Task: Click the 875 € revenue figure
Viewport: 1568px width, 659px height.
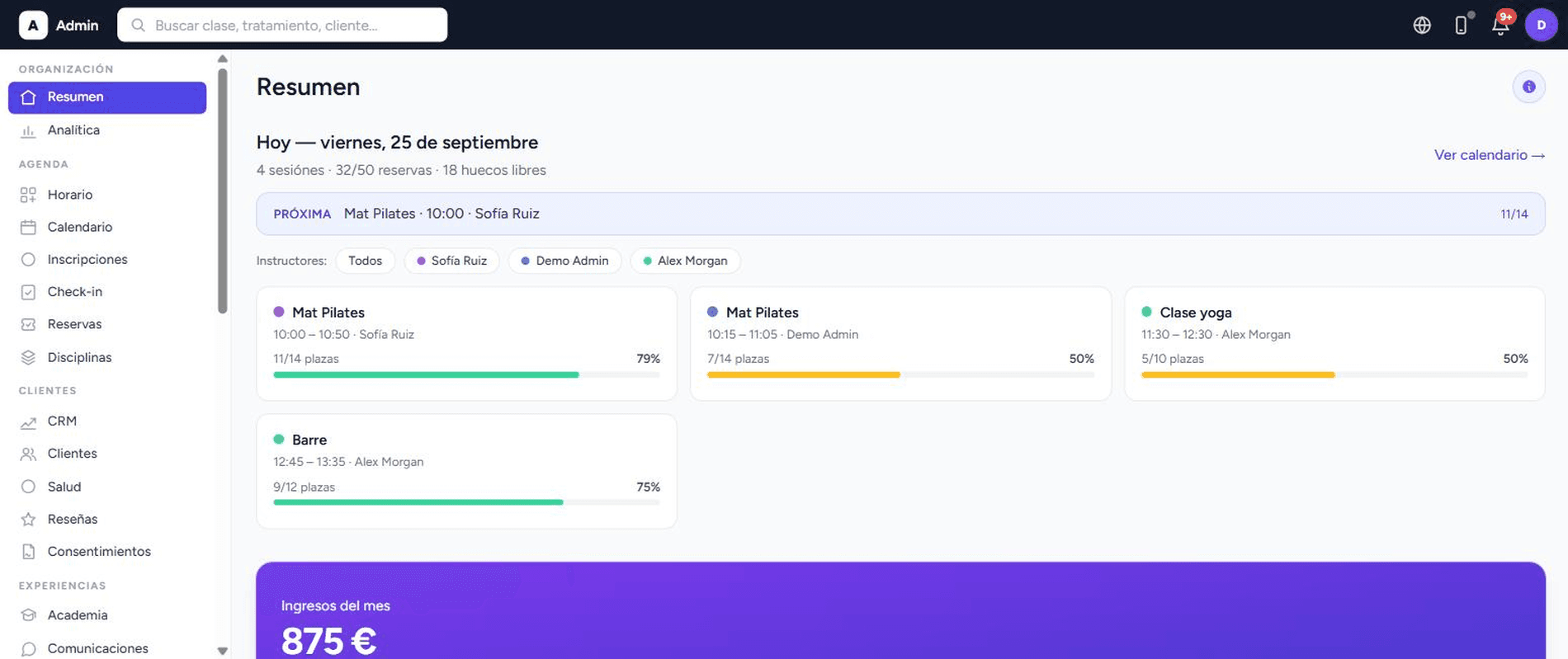Action: point(328,641)
